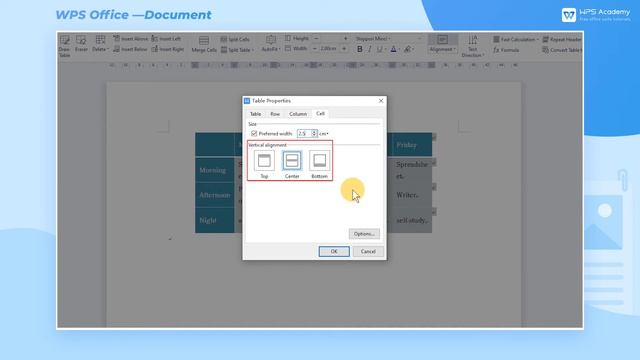Click the Preferred width value field
Viewport: 640px width, 360px height.
(304, 133)
